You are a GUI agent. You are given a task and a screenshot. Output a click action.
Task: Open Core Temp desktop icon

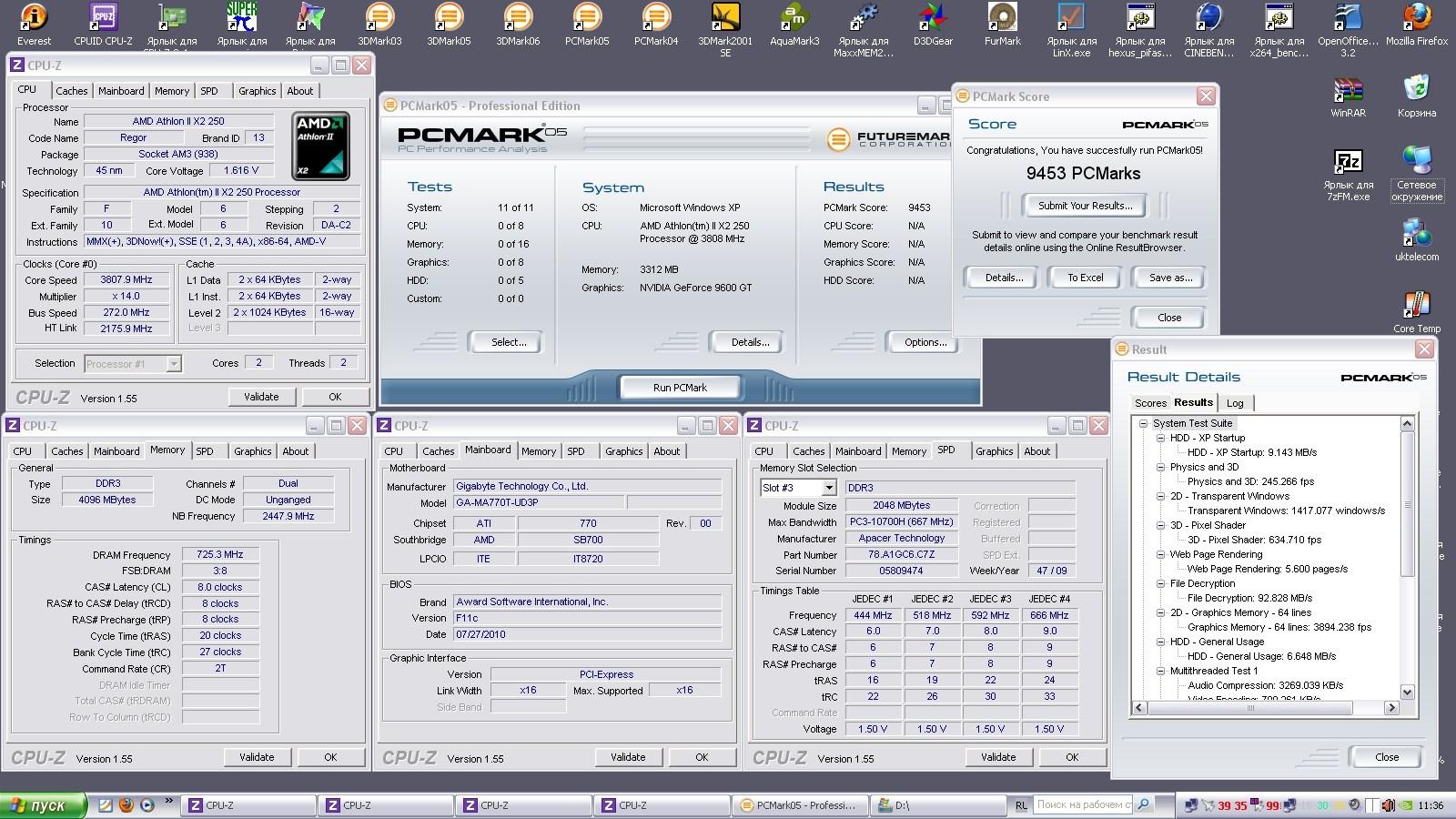click(1417, 312)
